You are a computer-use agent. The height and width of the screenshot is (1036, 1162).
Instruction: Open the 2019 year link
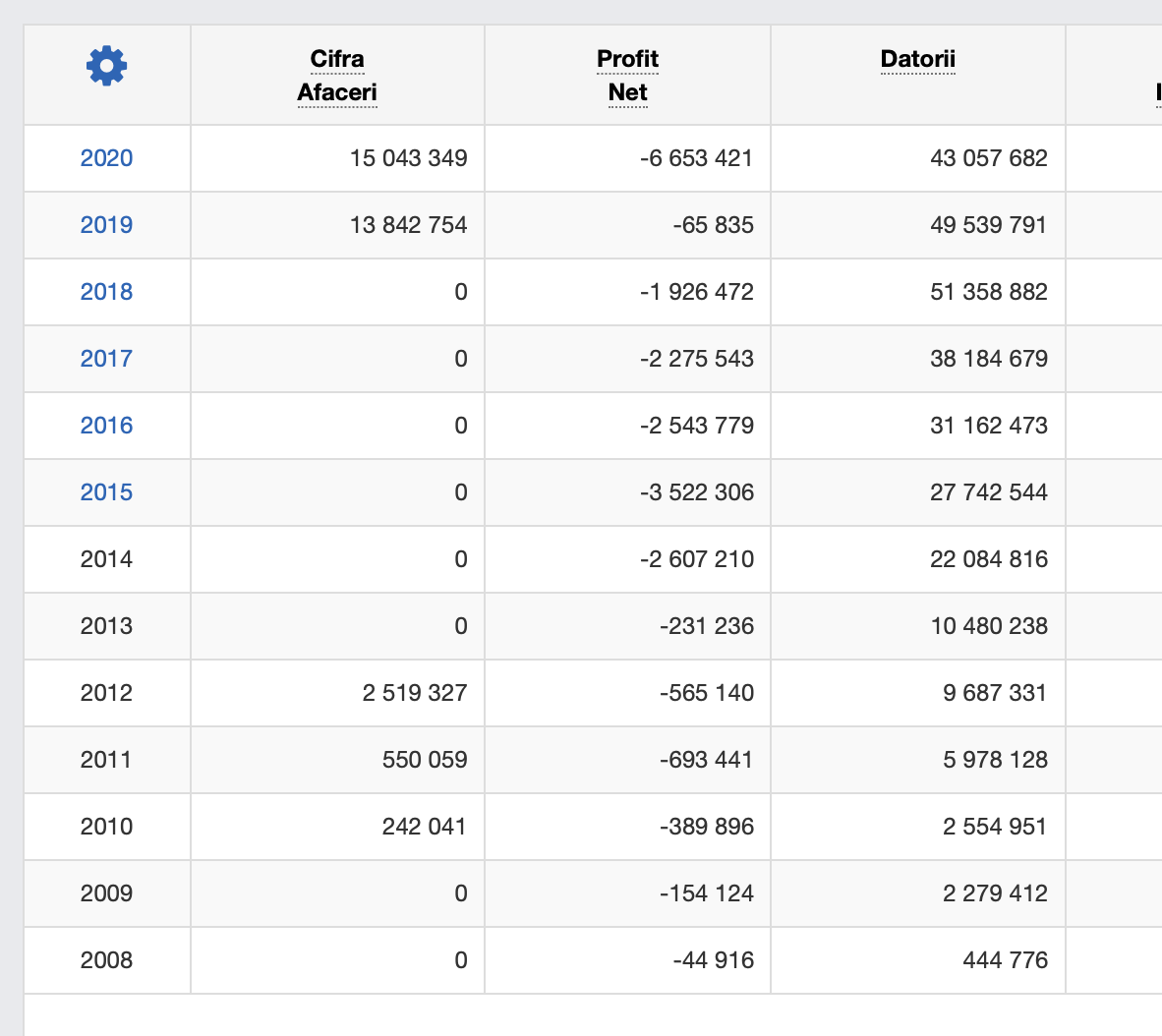tap(106, 225)
